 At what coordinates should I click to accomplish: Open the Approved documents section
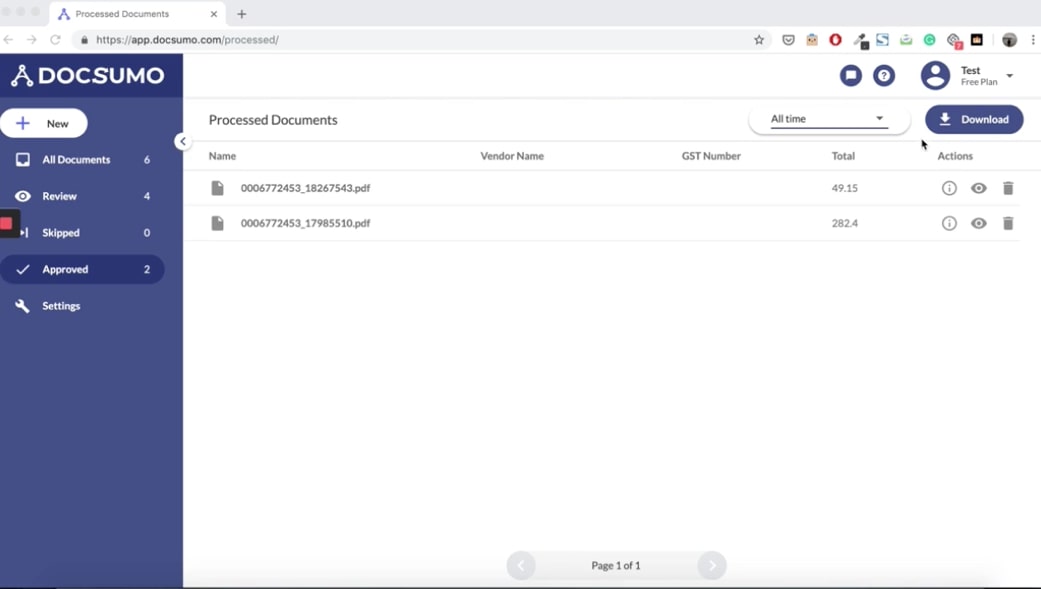63,269
